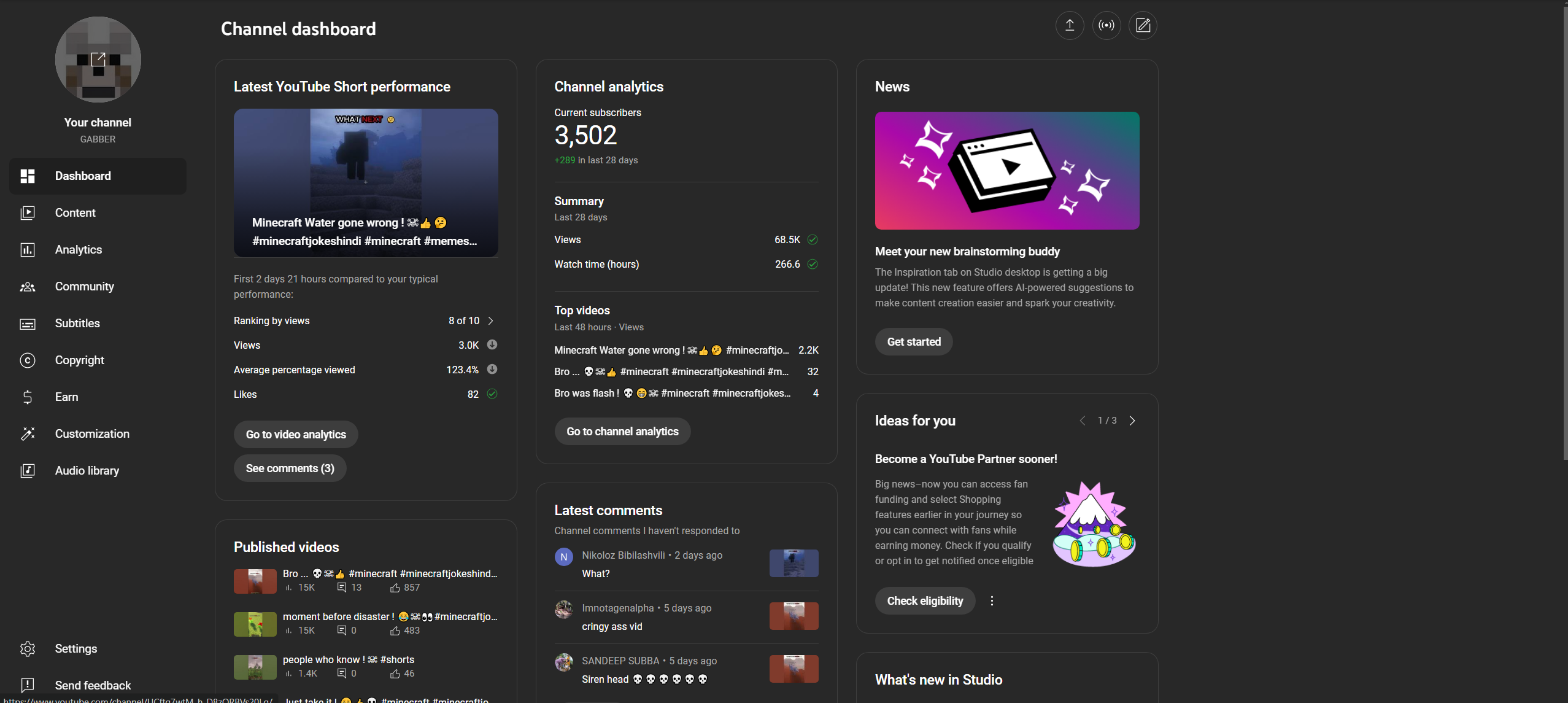The image size is (1568, 703).
Task: Open Analytics section in sidebar
Action: click(x=98, y=250)
